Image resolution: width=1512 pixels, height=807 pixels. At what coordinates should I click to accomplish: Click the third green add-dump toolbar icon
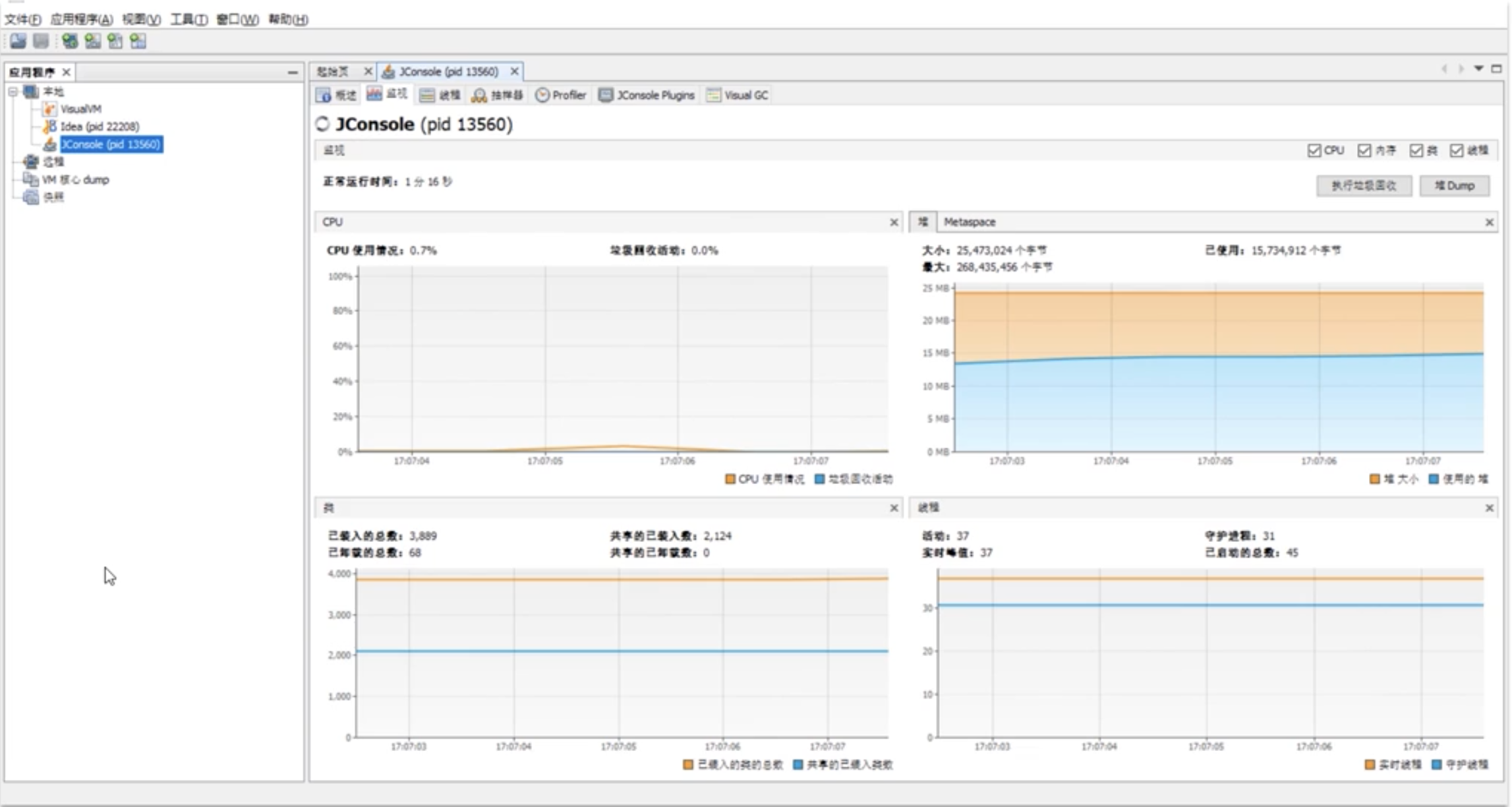[x=115, y=41]
